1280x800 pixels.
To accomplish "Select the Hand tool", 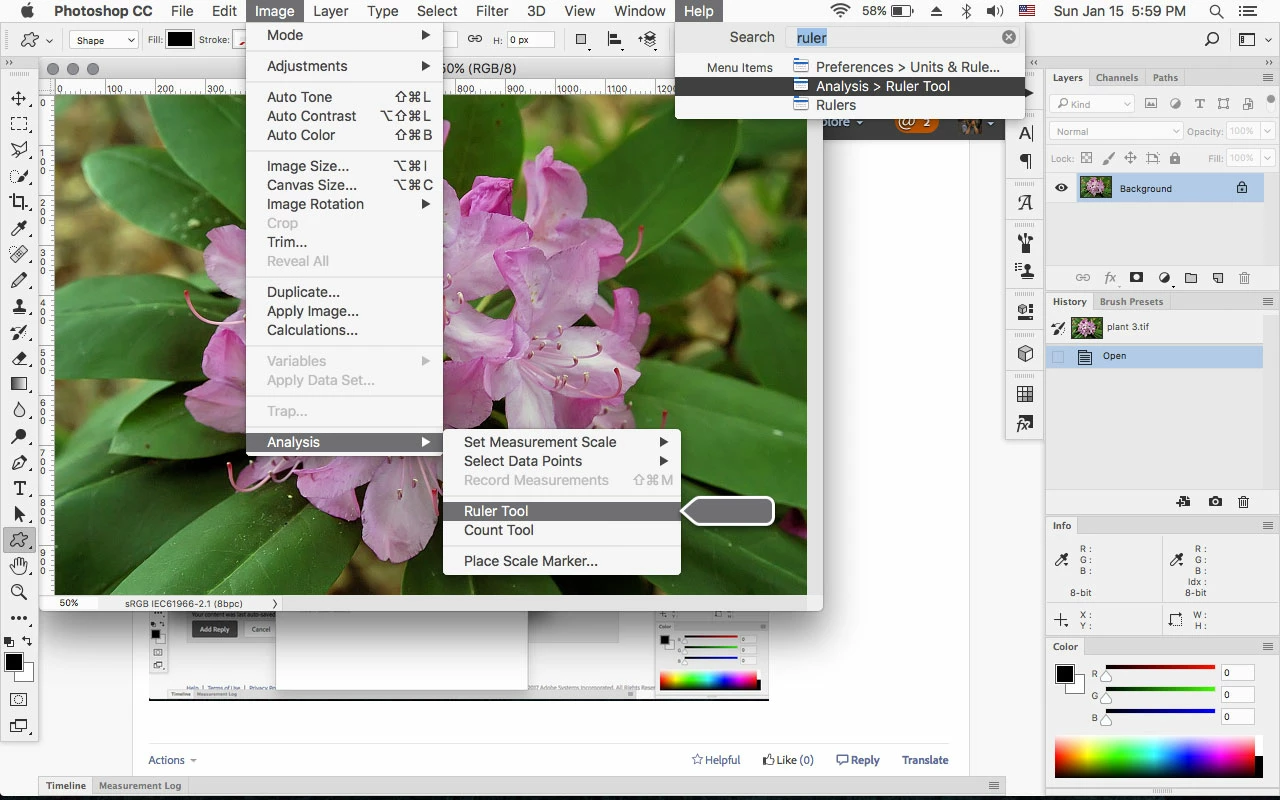I will click(19, 566).
